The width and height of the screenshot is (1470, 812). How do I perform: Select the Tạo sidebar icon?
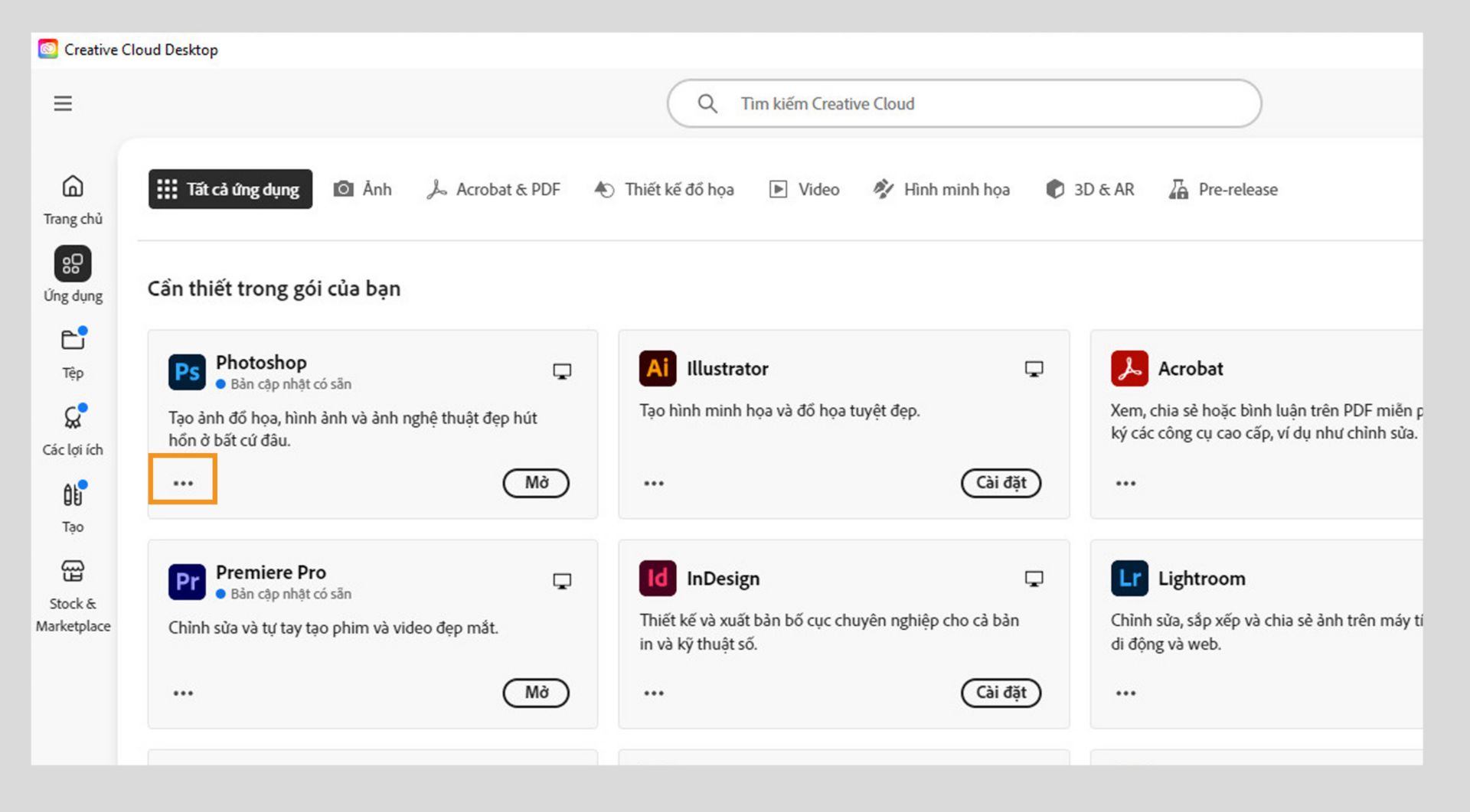[73, 494]
